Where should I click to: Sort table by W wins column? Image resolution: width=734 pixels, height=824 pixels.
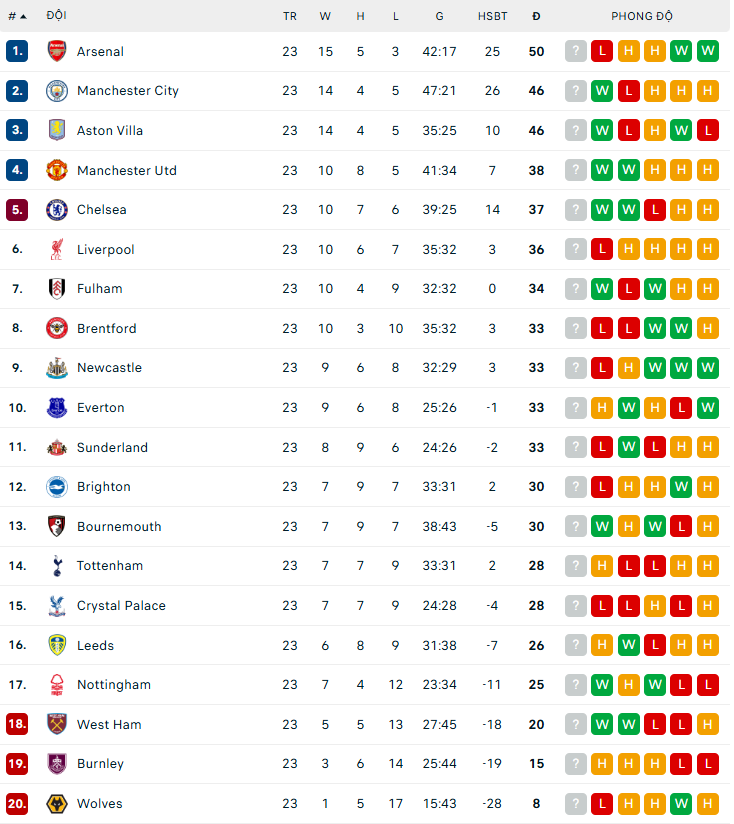[325, 16]
